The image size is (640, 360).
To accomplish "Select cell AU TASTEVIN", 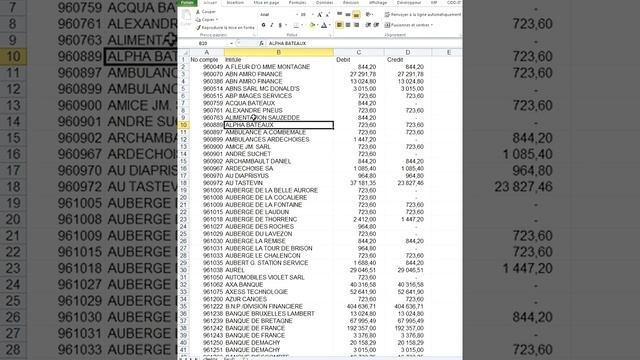I will click(x=279, y=183).
